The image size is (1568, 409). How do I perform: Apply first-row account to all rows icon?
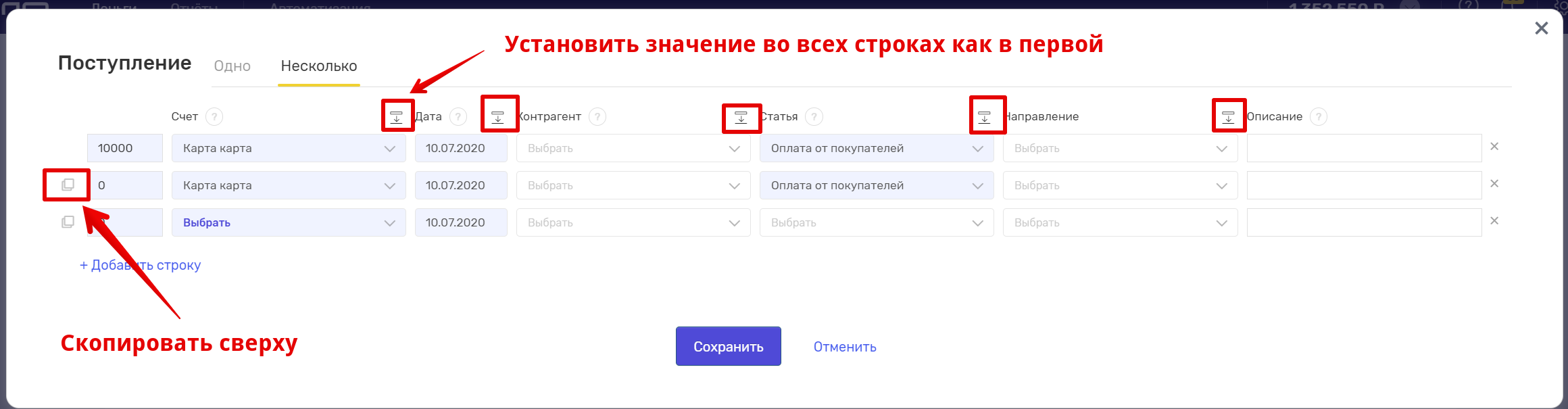click(397, 117)
